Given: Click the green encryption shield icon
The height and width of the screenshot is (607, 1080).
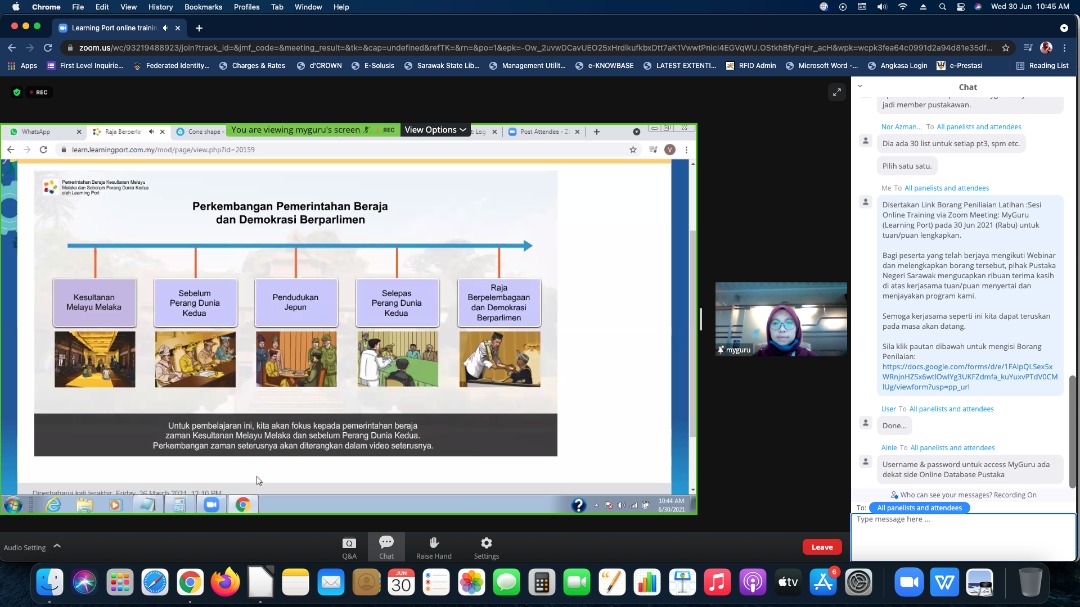Looking at the screenshot, I should click(x=17, y=92).
